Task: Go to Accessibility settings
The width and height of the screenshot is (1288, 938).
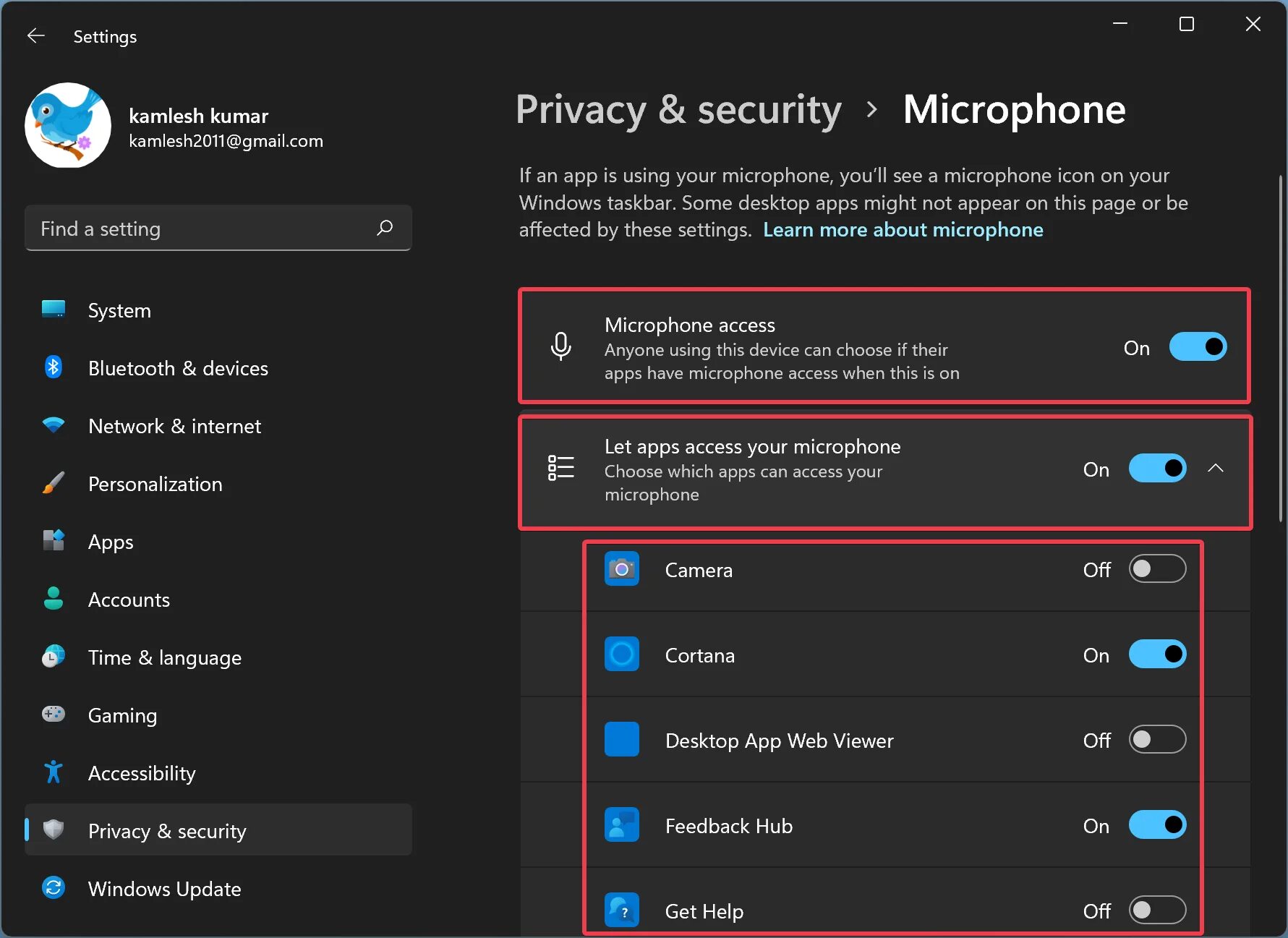Action: [x=142, y=773]
